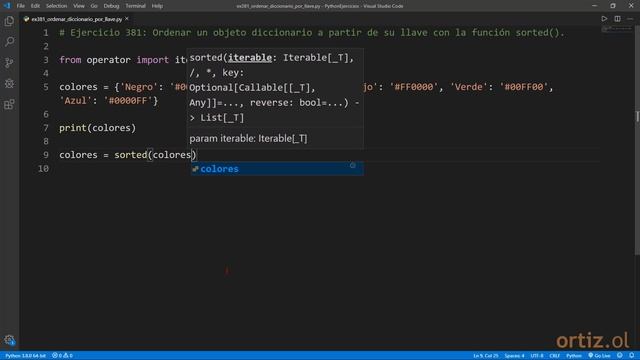
Task: Open the Edit menu
Action: click(x=36, y=6)
